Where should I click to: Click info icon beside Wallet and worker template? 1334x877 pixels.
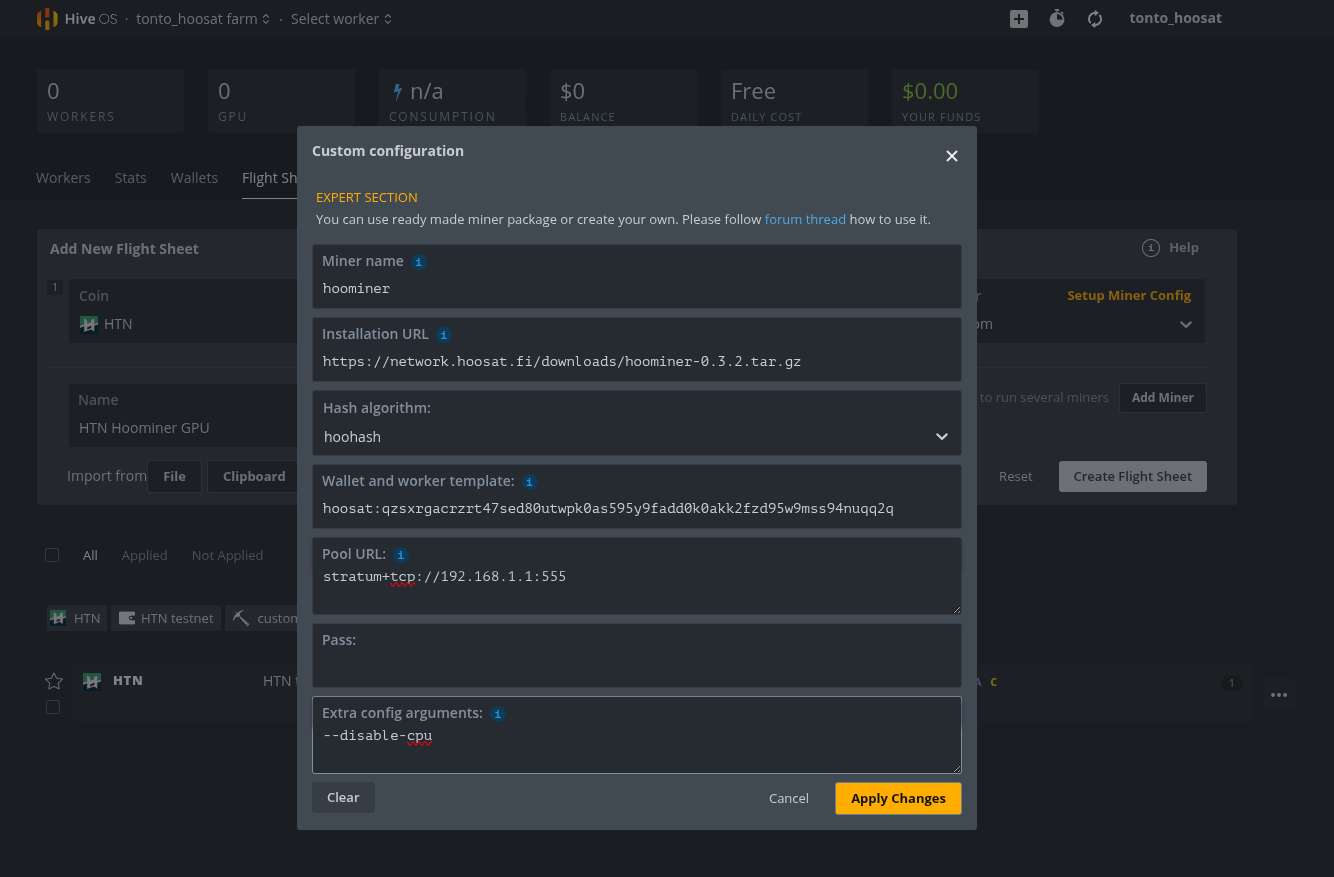click(x=530, y=482)
